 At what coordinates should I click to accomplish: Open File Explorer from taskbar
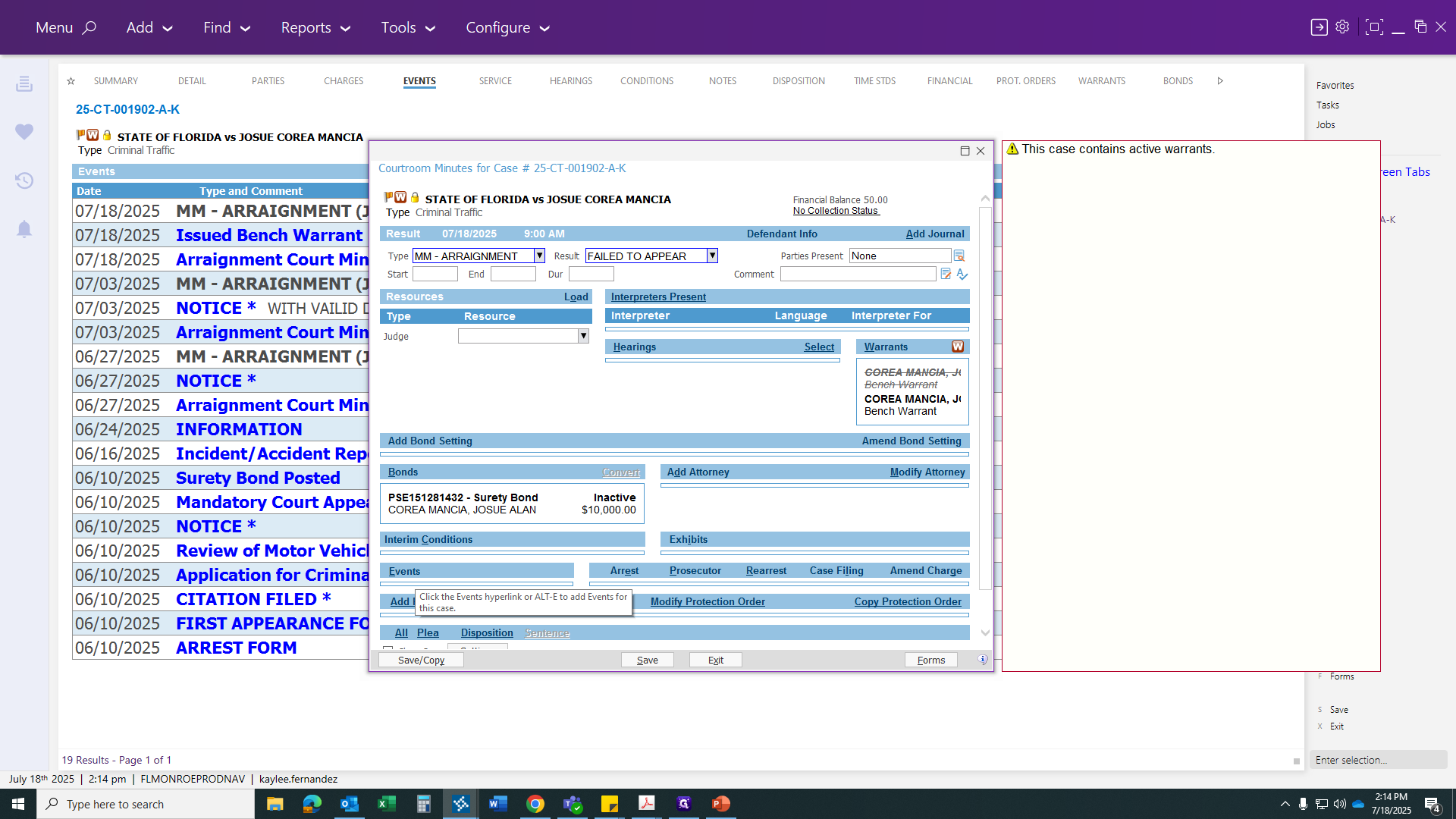(275, 804)
